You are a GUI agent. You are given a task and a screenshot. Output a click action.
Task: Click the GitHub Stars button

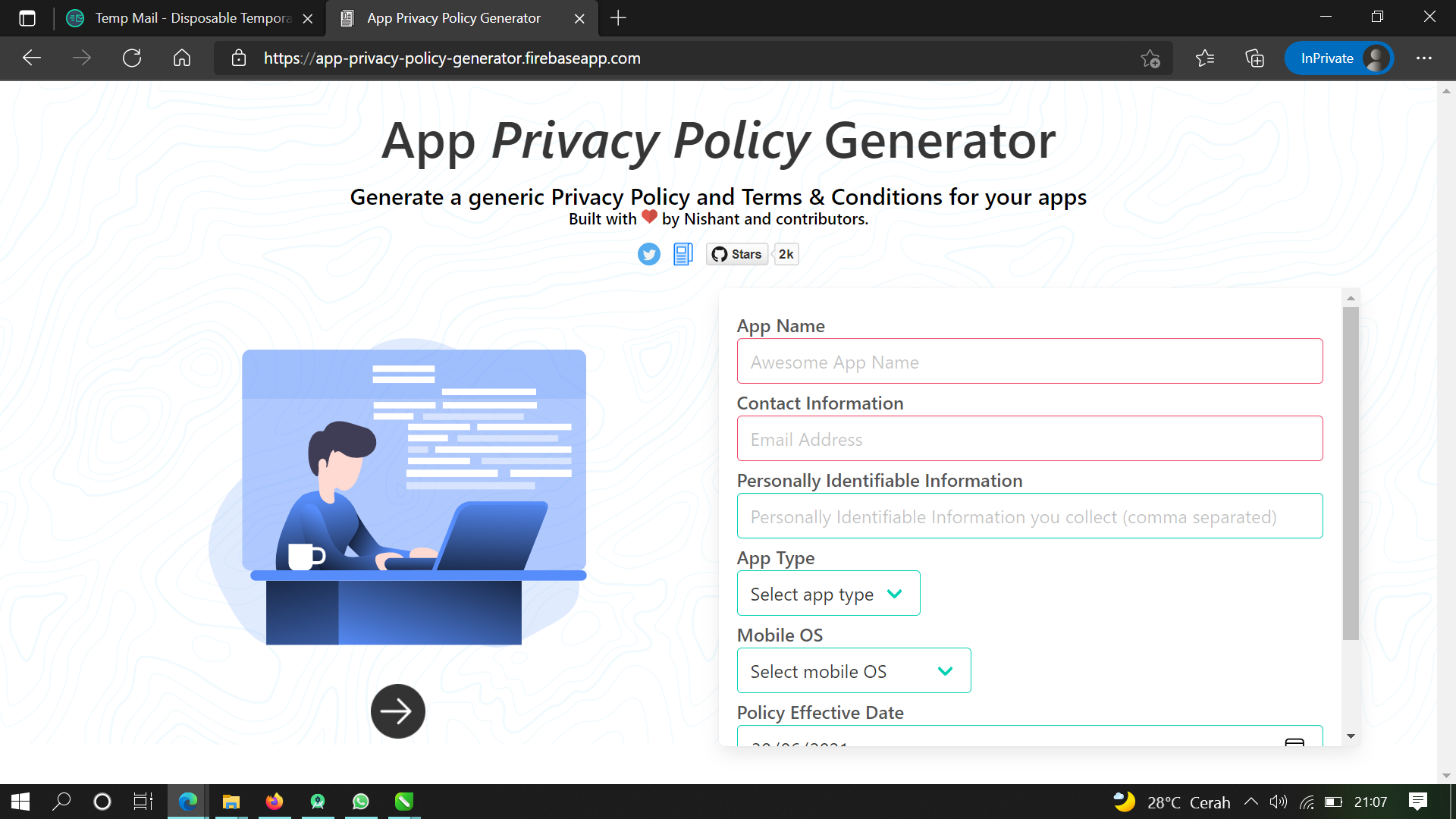(x=736, y=254)
